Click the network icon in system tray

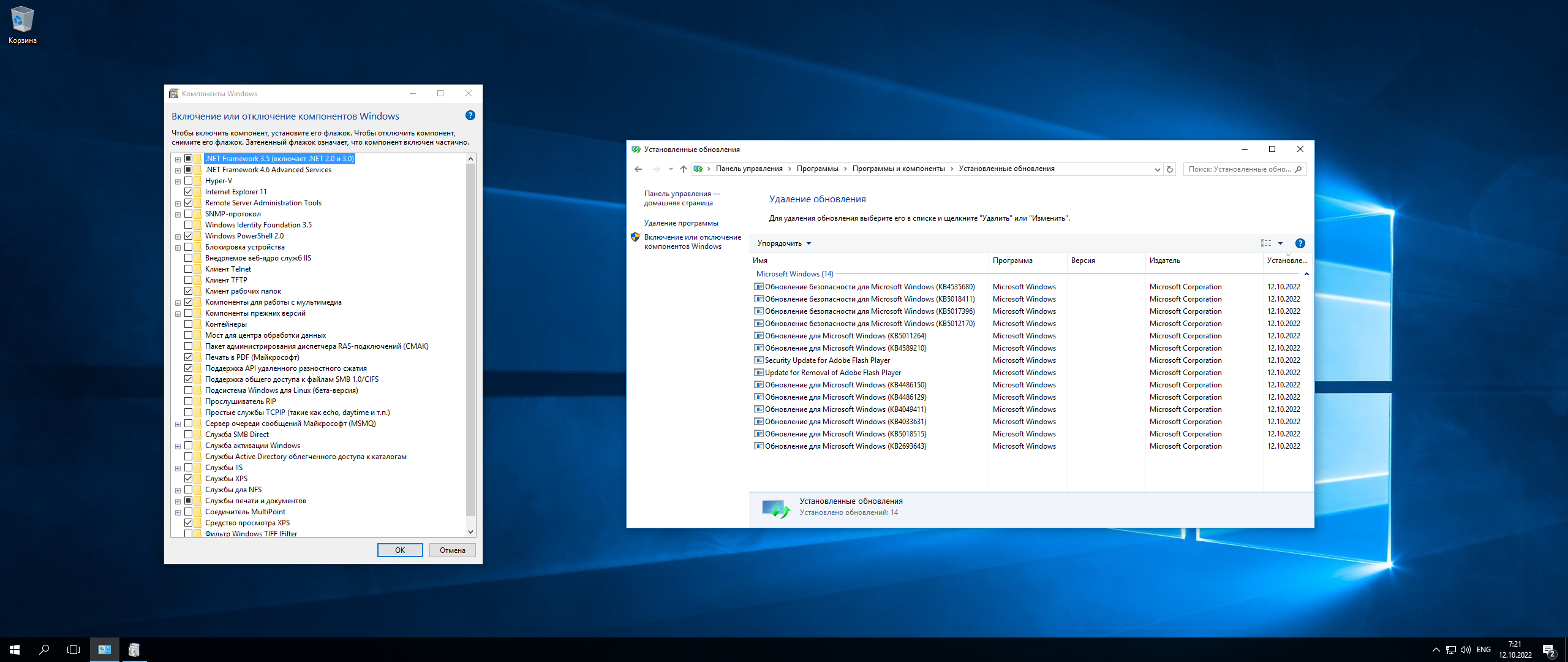coord(1451,650)
